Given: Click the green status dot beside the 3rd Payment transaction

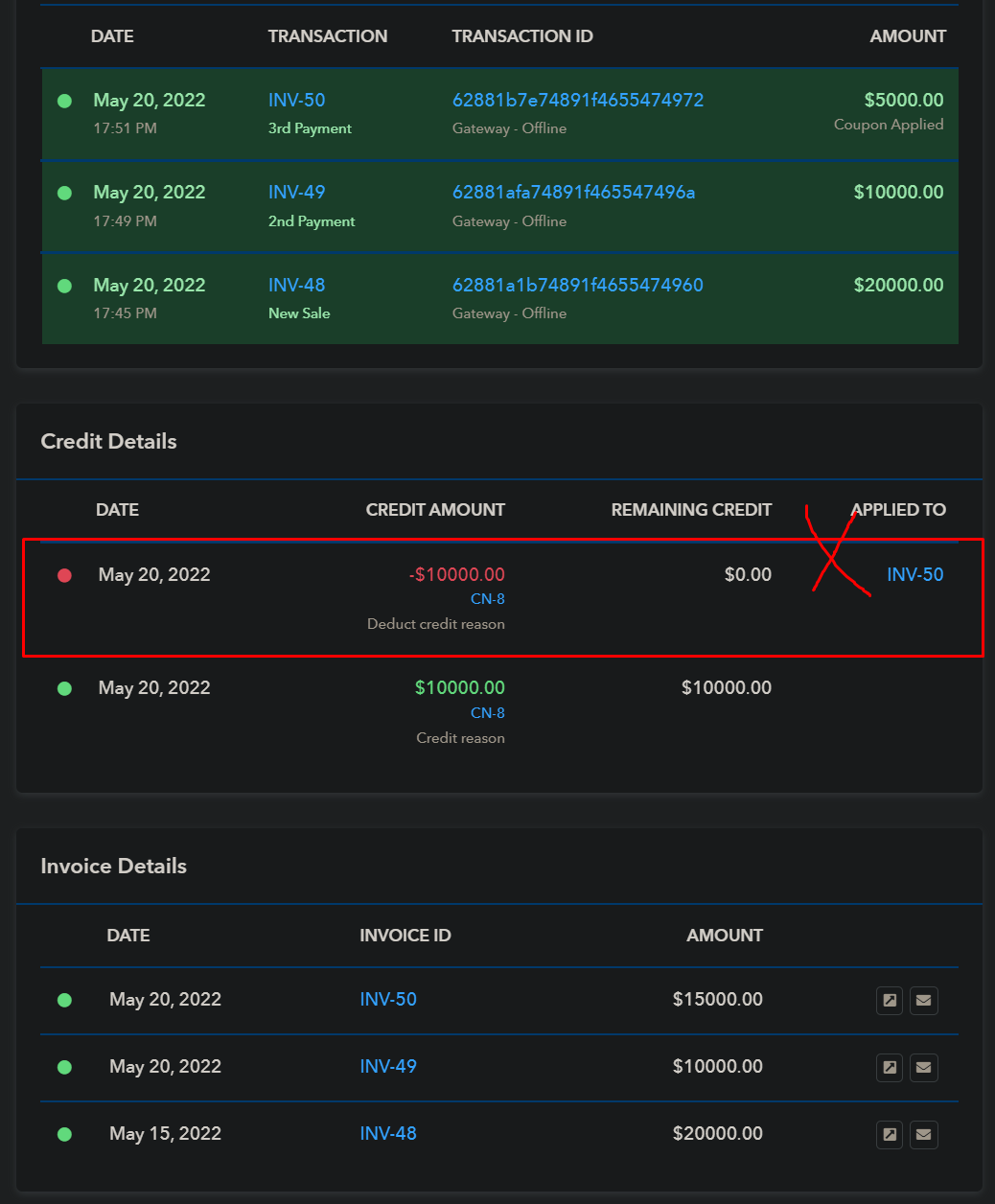Looking at the screenshot, I should click(x=64, y=101).
